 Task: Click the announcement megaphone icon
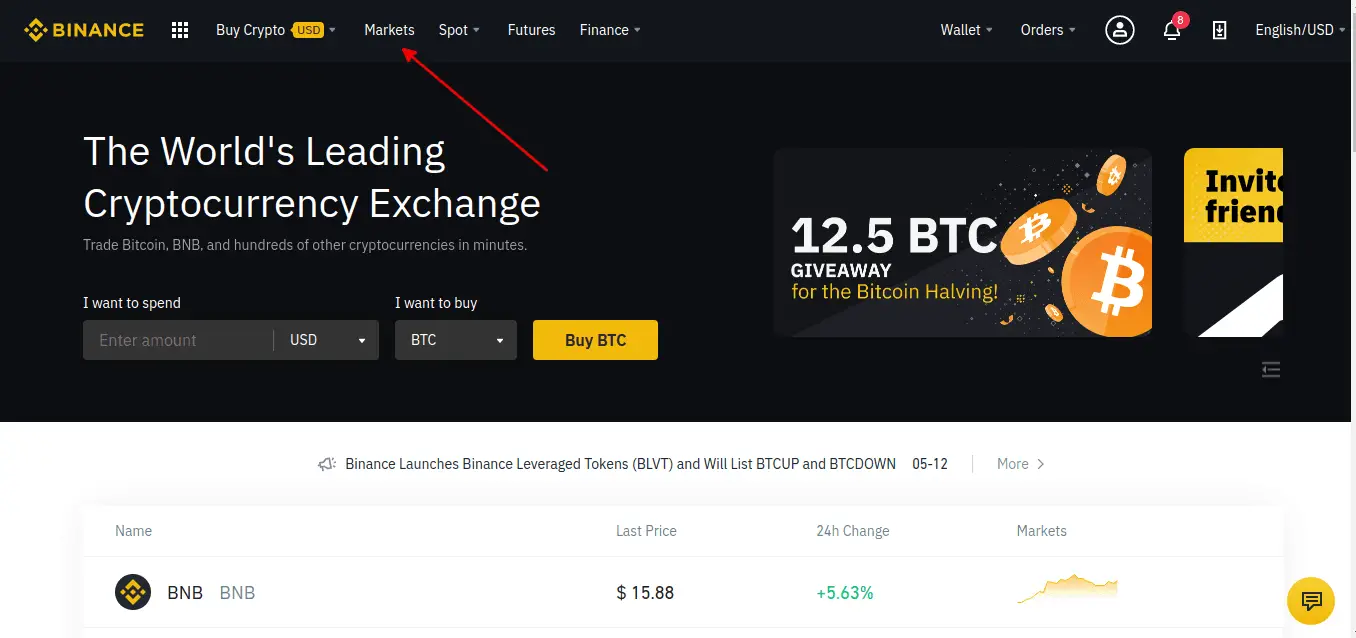327,464
